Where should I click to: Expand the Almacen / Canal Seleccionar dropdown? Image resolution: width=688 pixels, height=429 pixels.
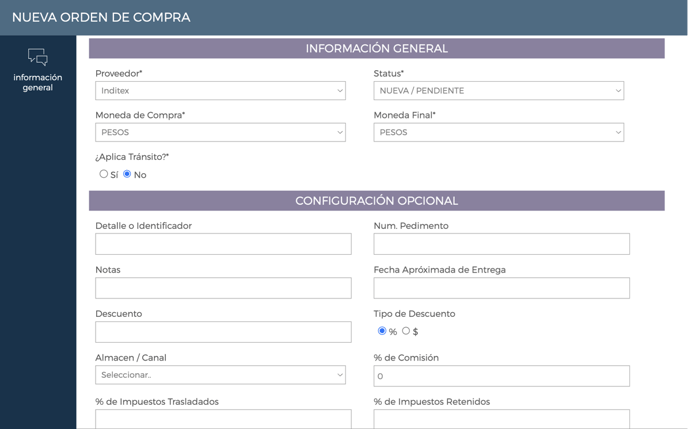point(220,375)
